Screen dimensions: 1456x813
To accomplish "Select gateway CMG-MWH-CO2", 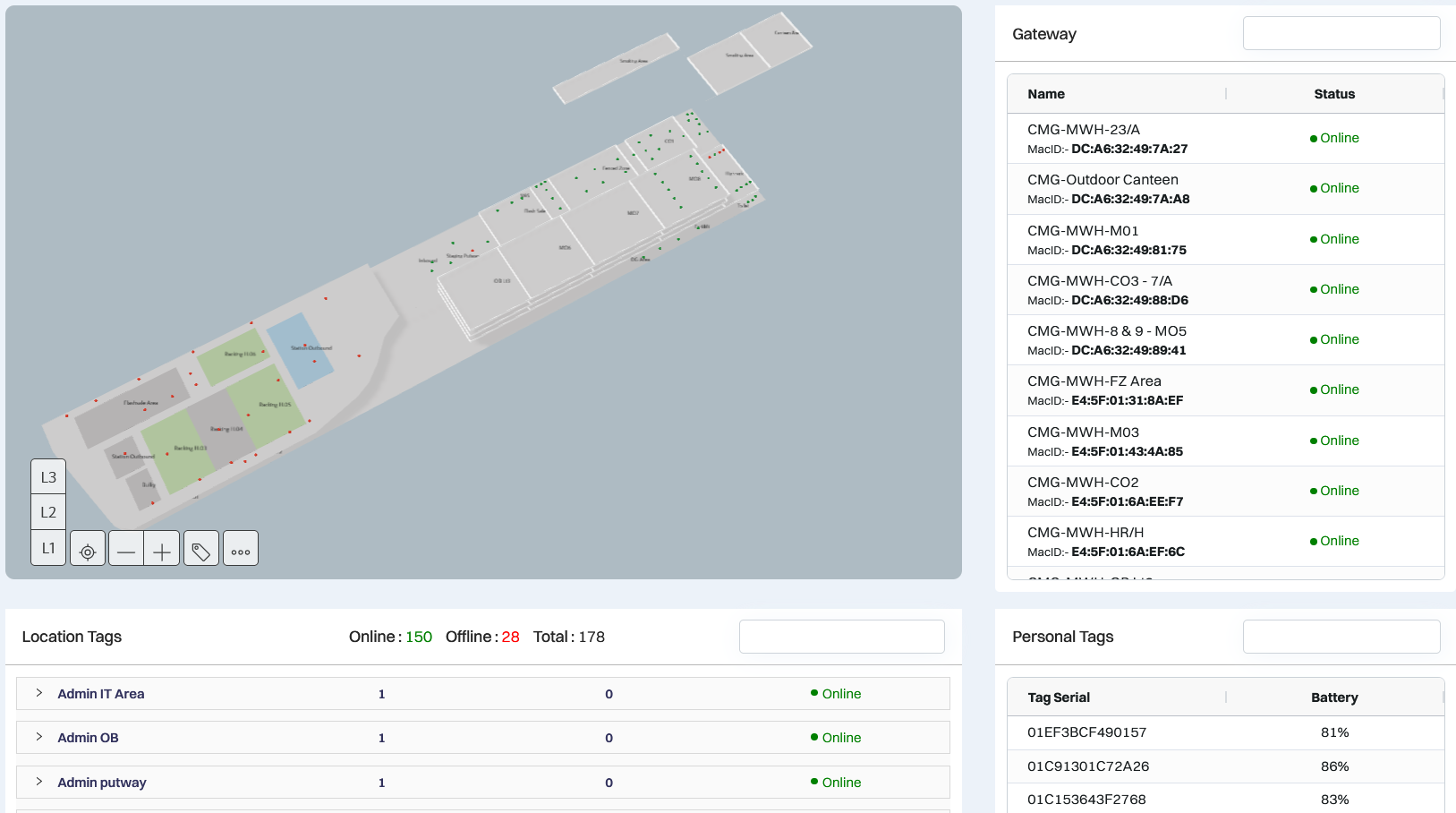I will pos(1226,492).
